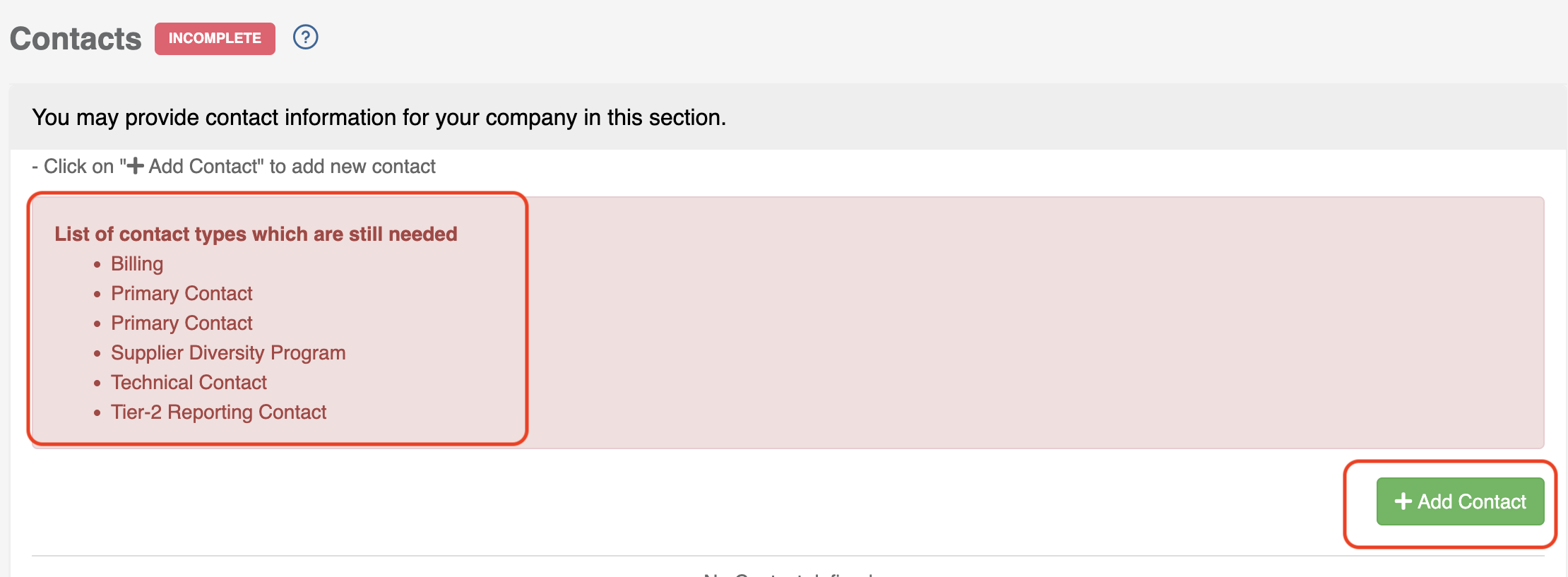The height and width of the screenshot is (577, 1568).
Task: Click the bullet beside Tier-2 Reporting Contact
Action: 97,413
